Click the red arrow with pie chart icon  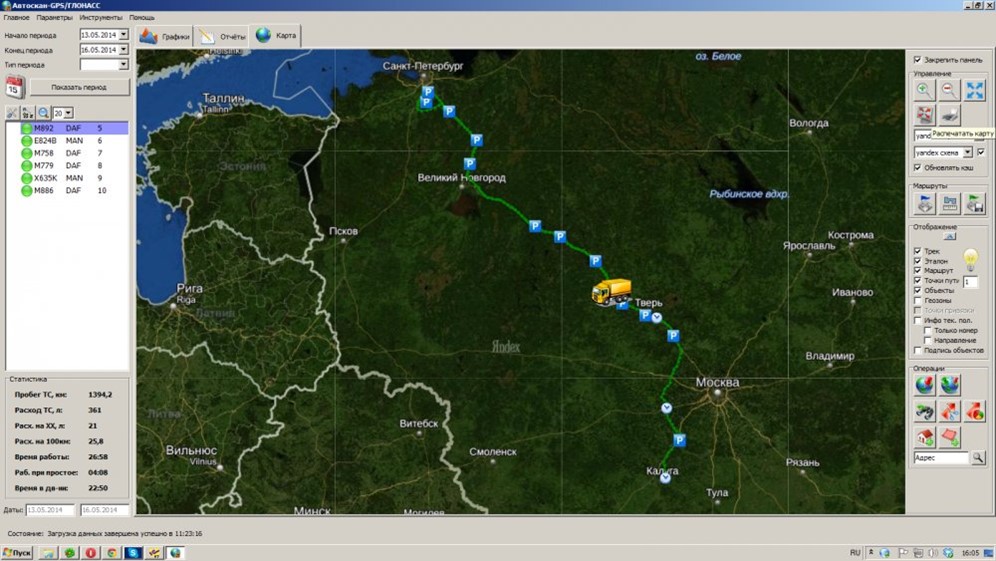tap(974, 411)
